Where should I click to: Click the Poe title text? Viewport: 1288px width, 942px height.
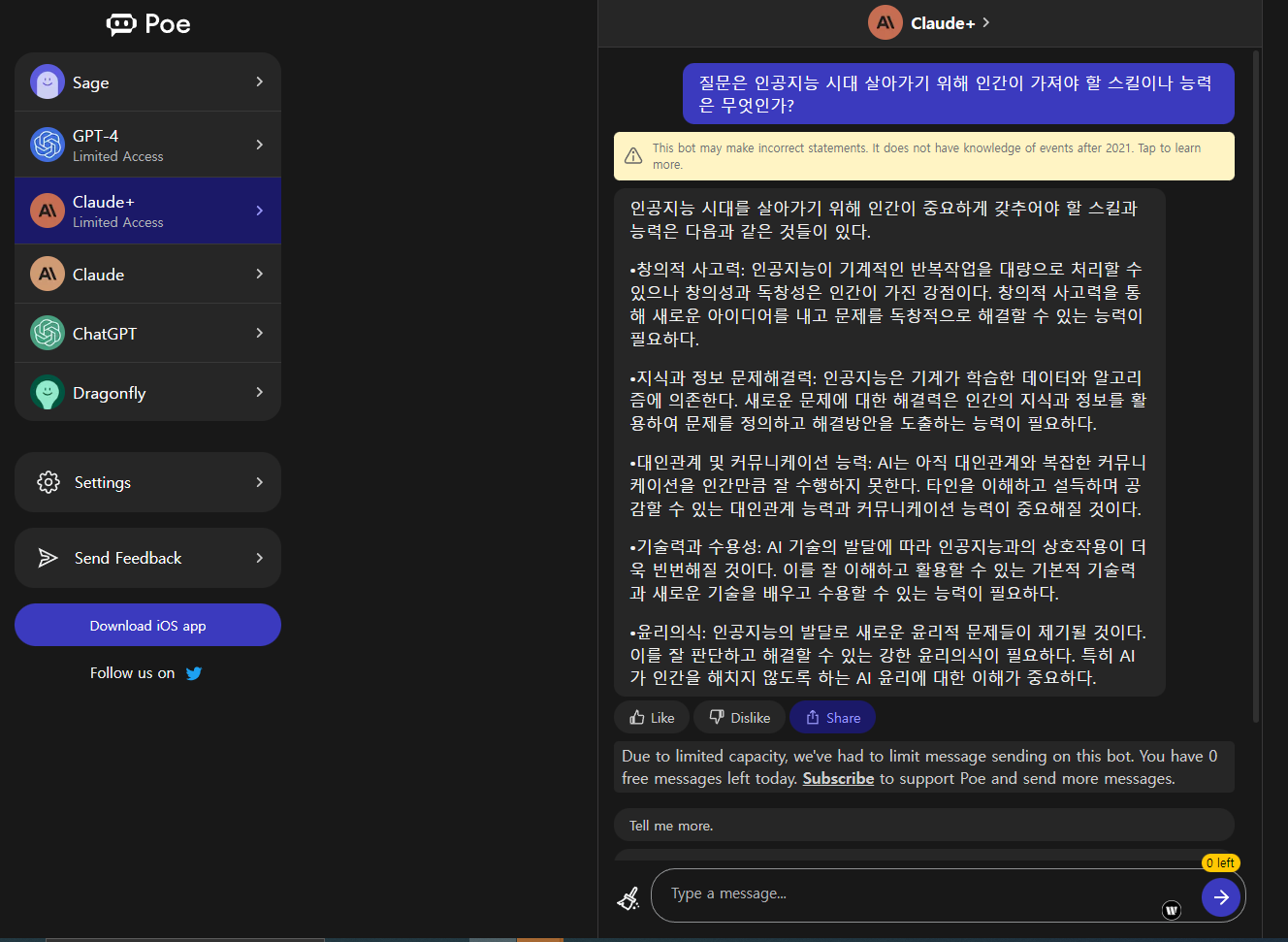click(x=168, y=24)
